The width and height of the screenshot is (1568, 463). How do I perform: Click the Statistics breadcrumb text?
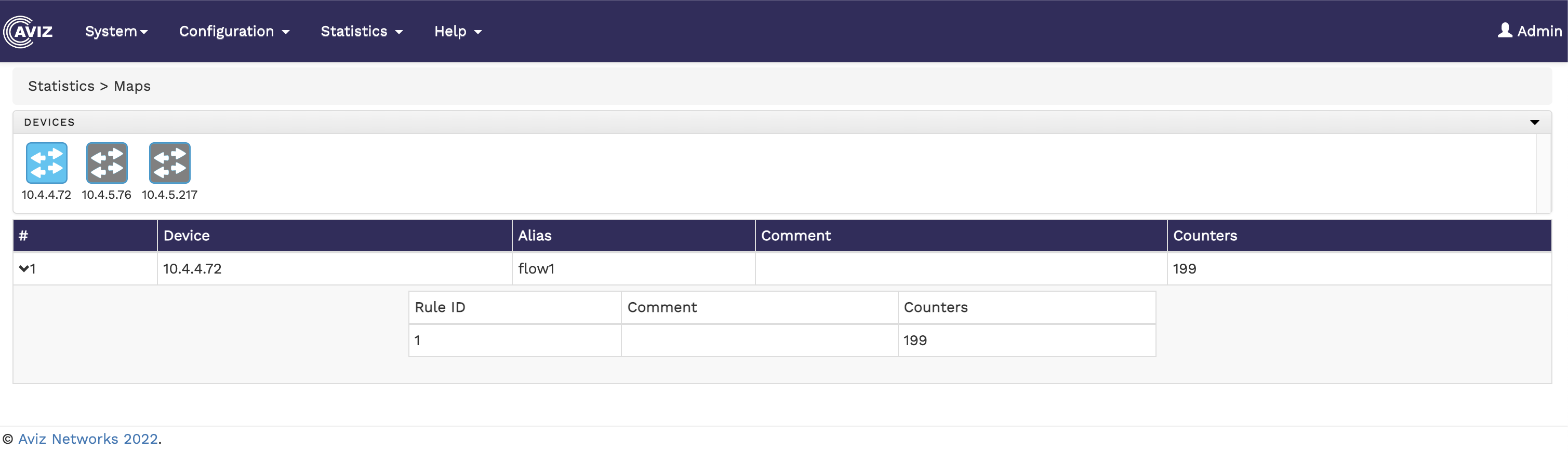tap(61, 86)
